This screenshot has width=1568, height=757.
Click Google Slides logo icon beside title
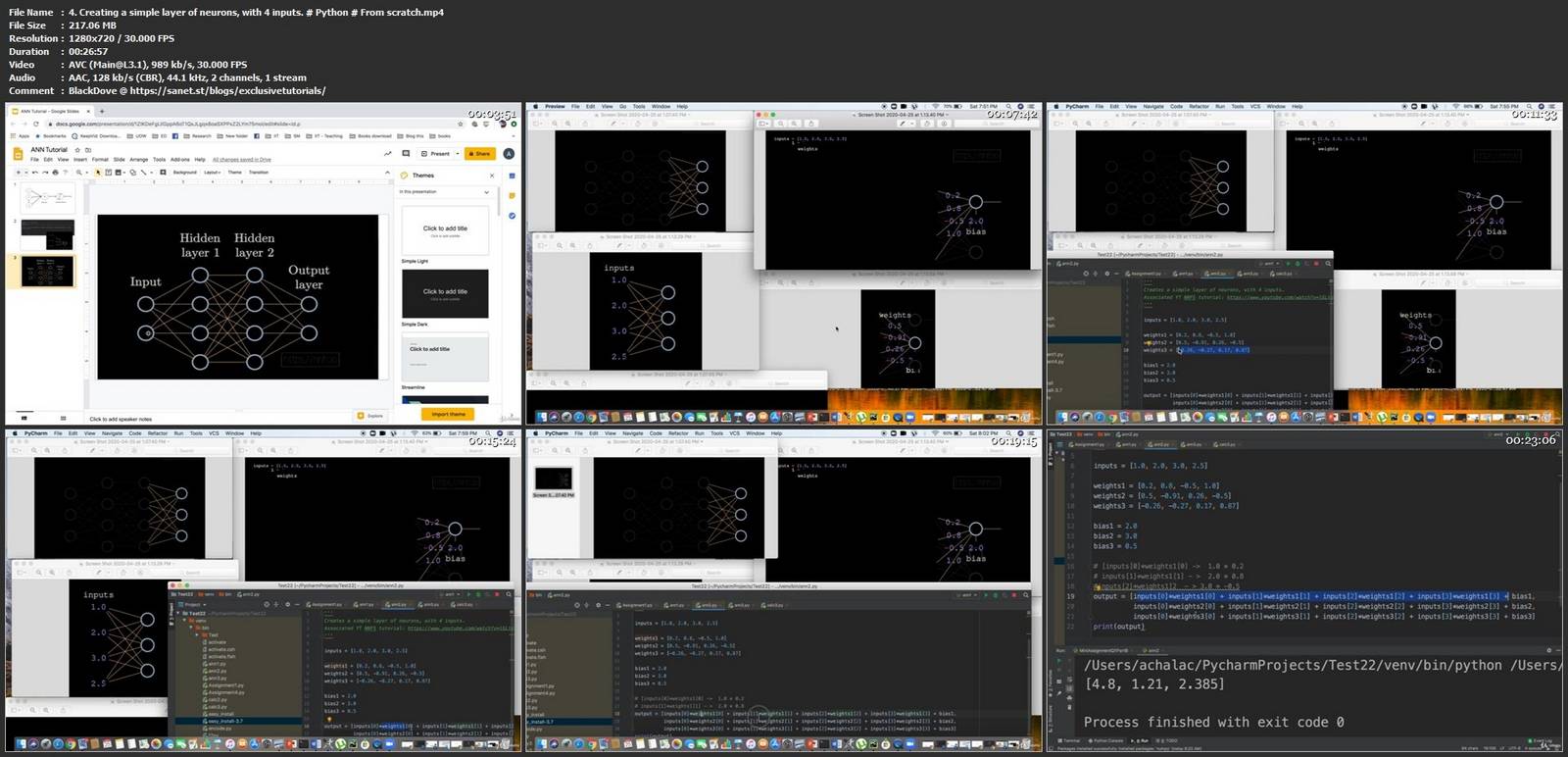(x=18, y=154)
